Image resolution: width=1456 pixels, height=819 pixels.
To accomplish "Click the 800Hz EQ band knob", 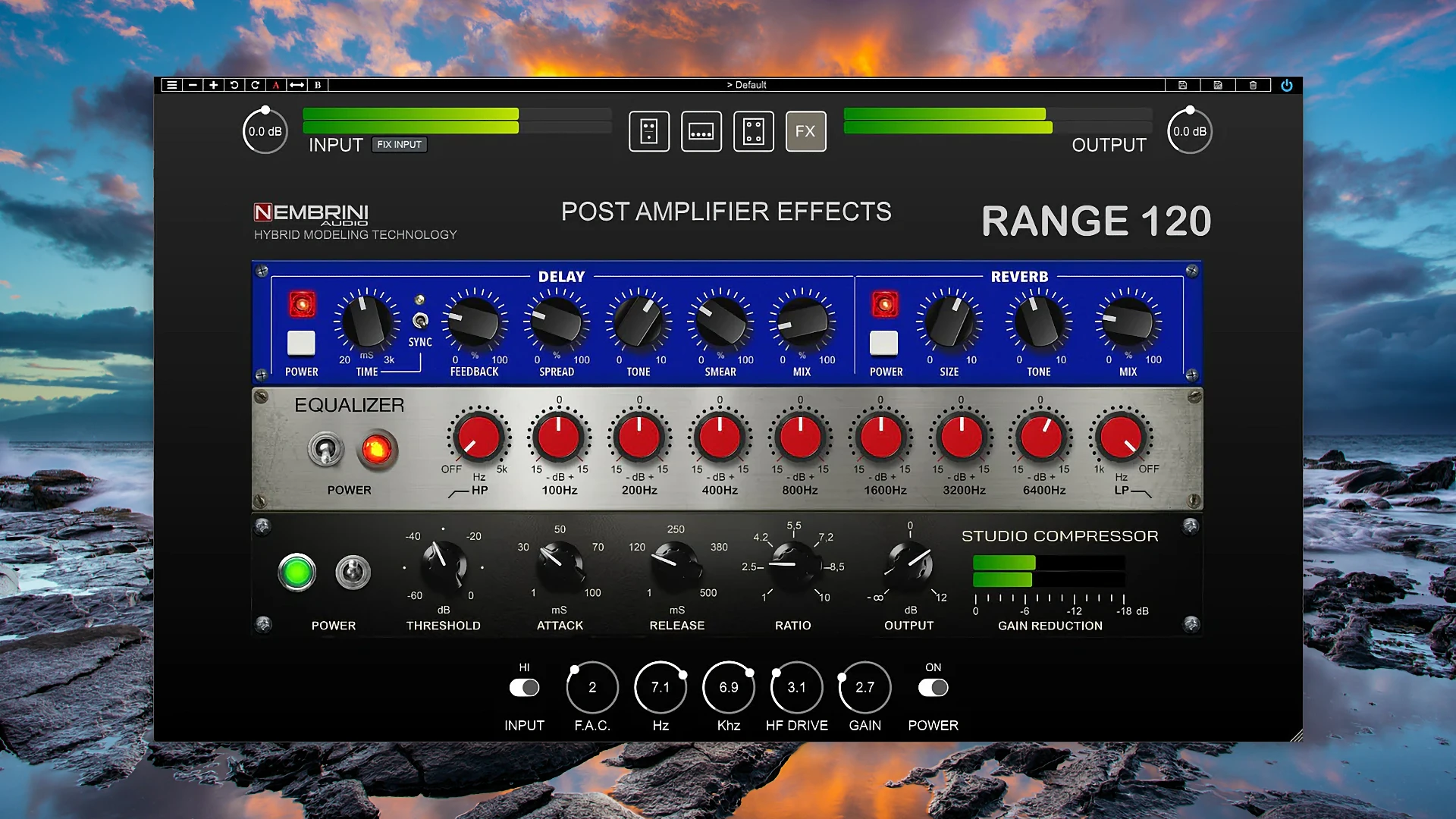I will (x=800, y=437).
